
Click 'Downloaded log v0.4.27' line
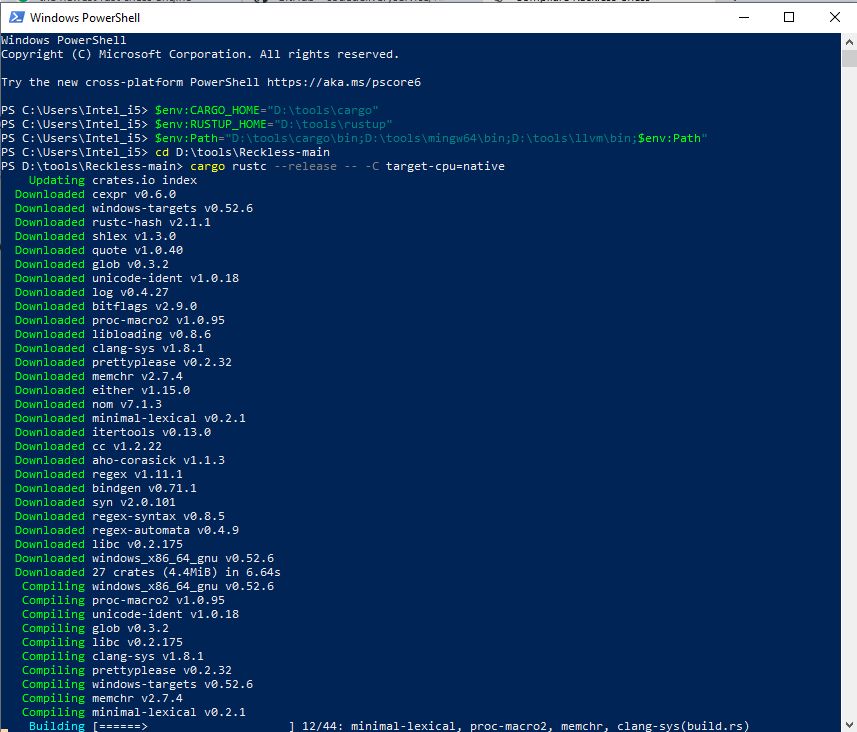point(92,292)
